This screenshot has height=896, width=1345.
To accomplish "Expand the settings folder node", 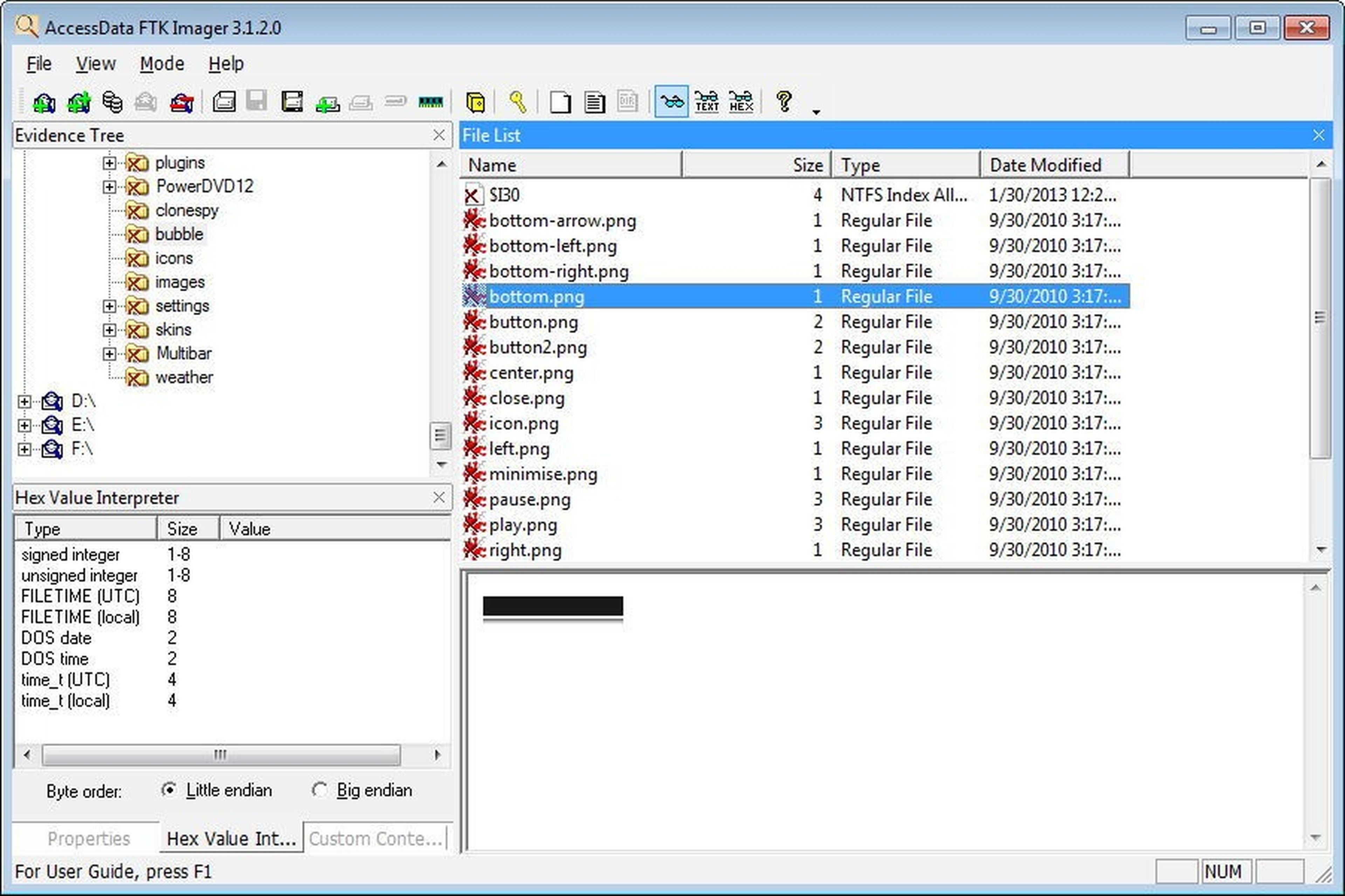I will point(109,306).
